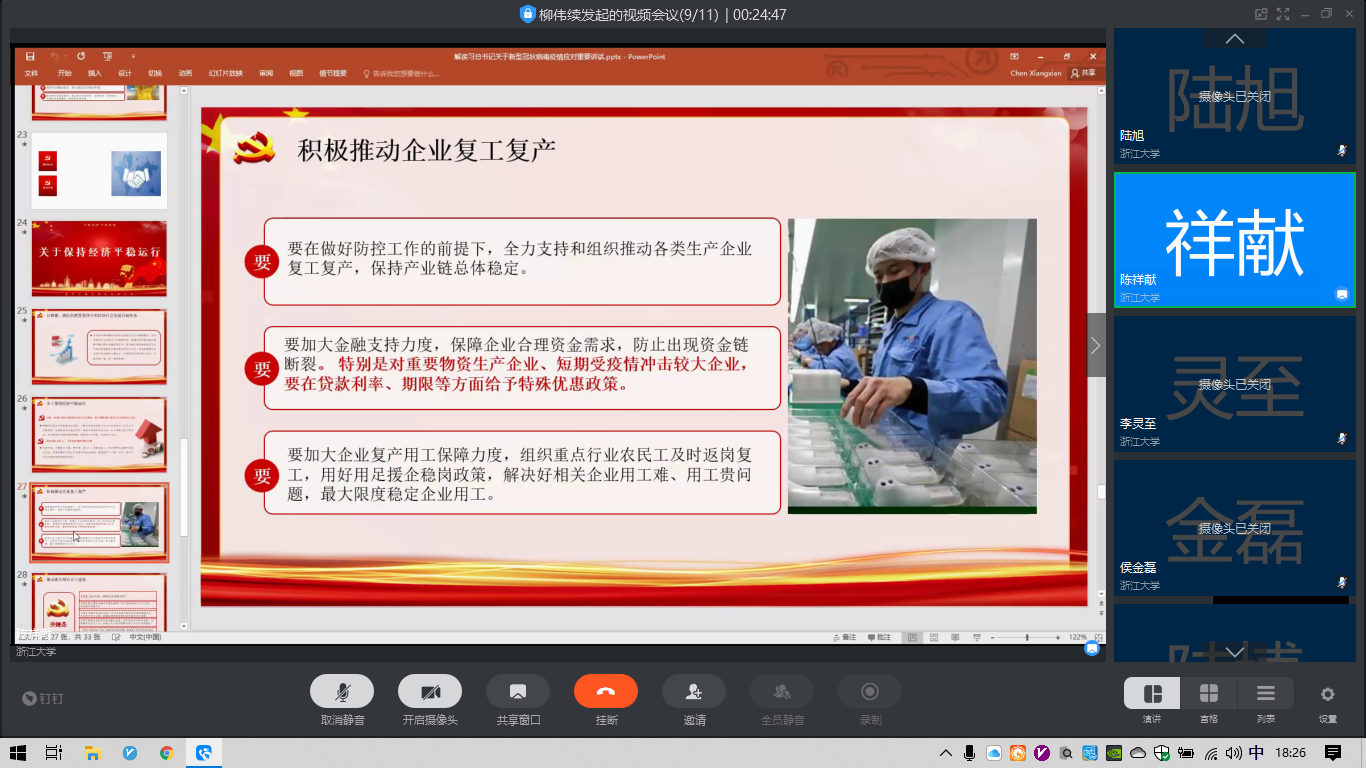The height and width of the screenshot is (768, 1366).
Task: Select 陈祥献 participant tile
Action: [x=1234, y=240]
